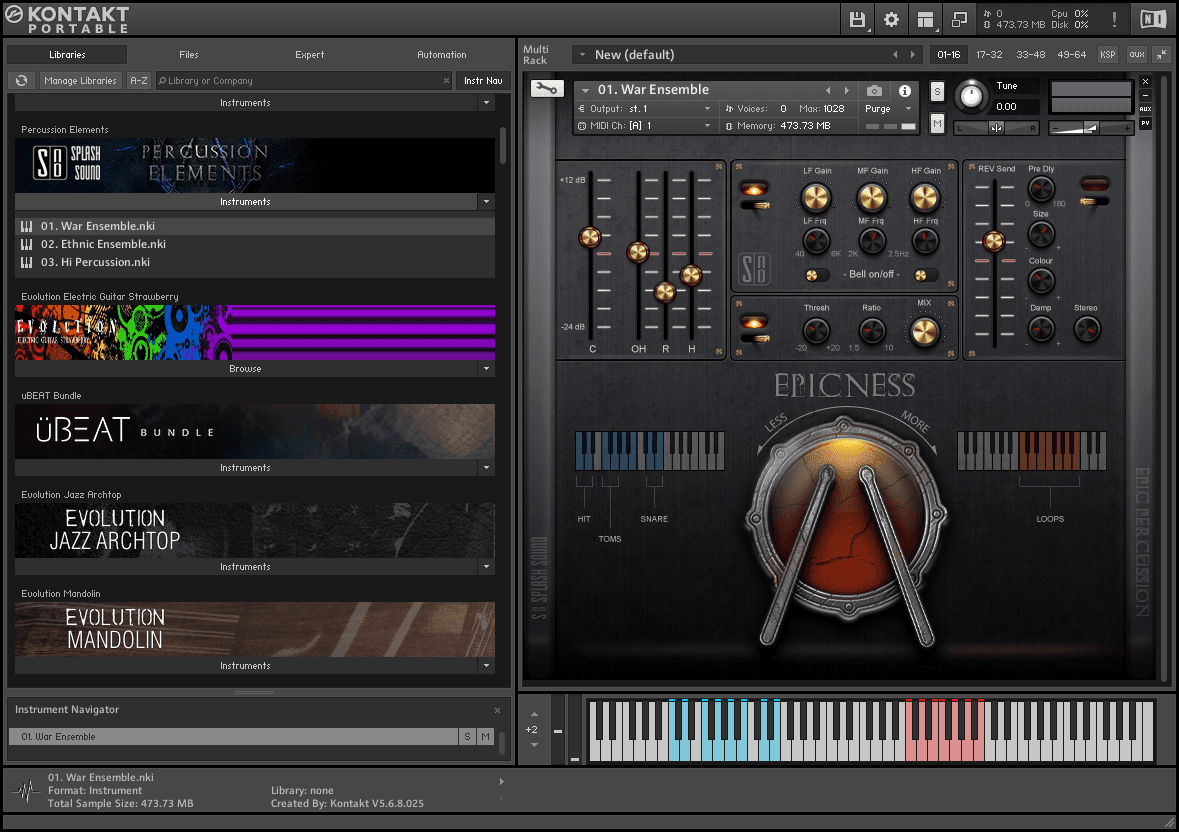This screenshot has width=1179, height=832.
Task: Select 02. Ethnic Ensemble.nki file
Action: point(255,244)
